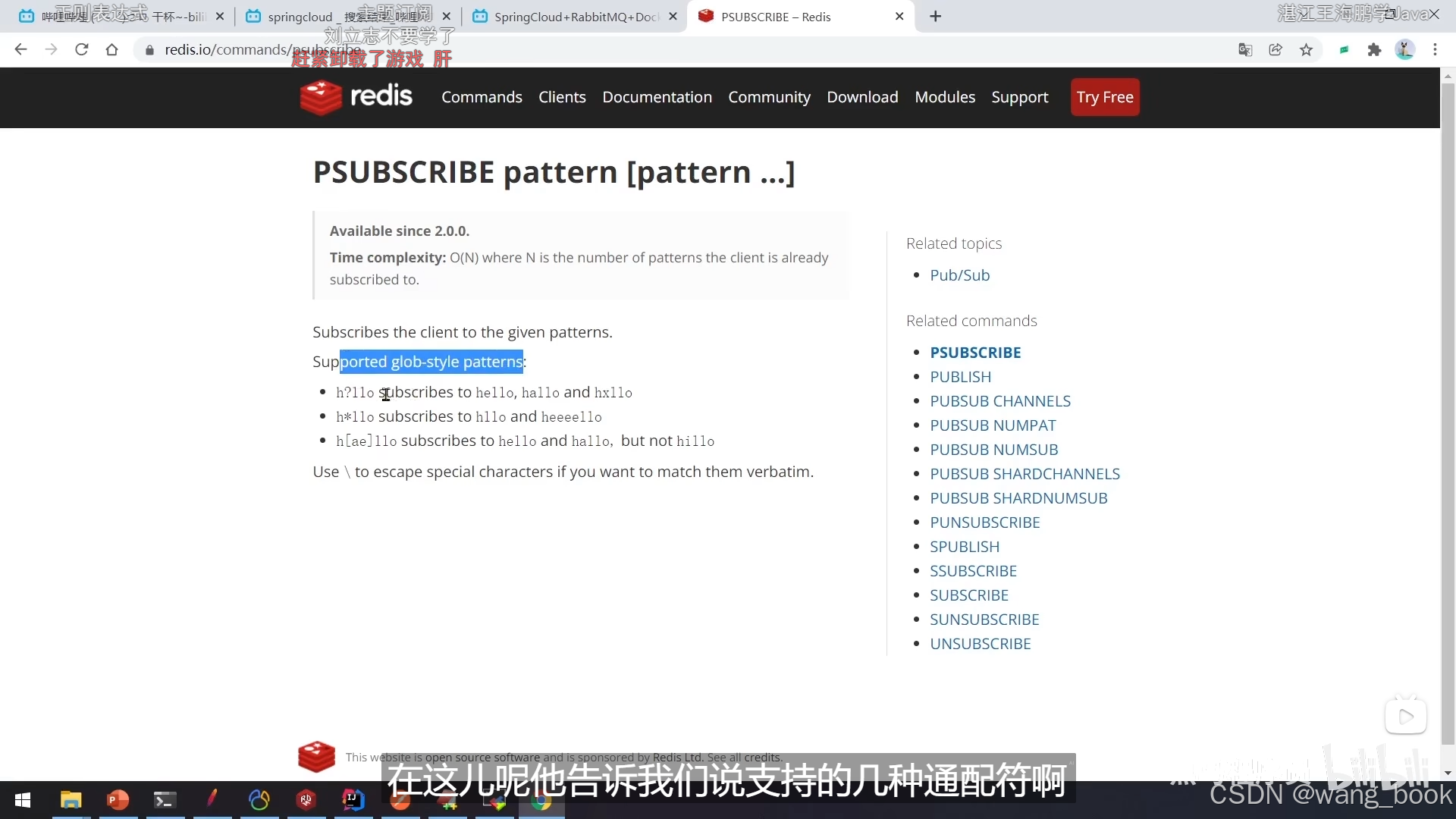Open the Extensions puzzle menu
The image size is (1456, 819).
tap(1374, 49)
